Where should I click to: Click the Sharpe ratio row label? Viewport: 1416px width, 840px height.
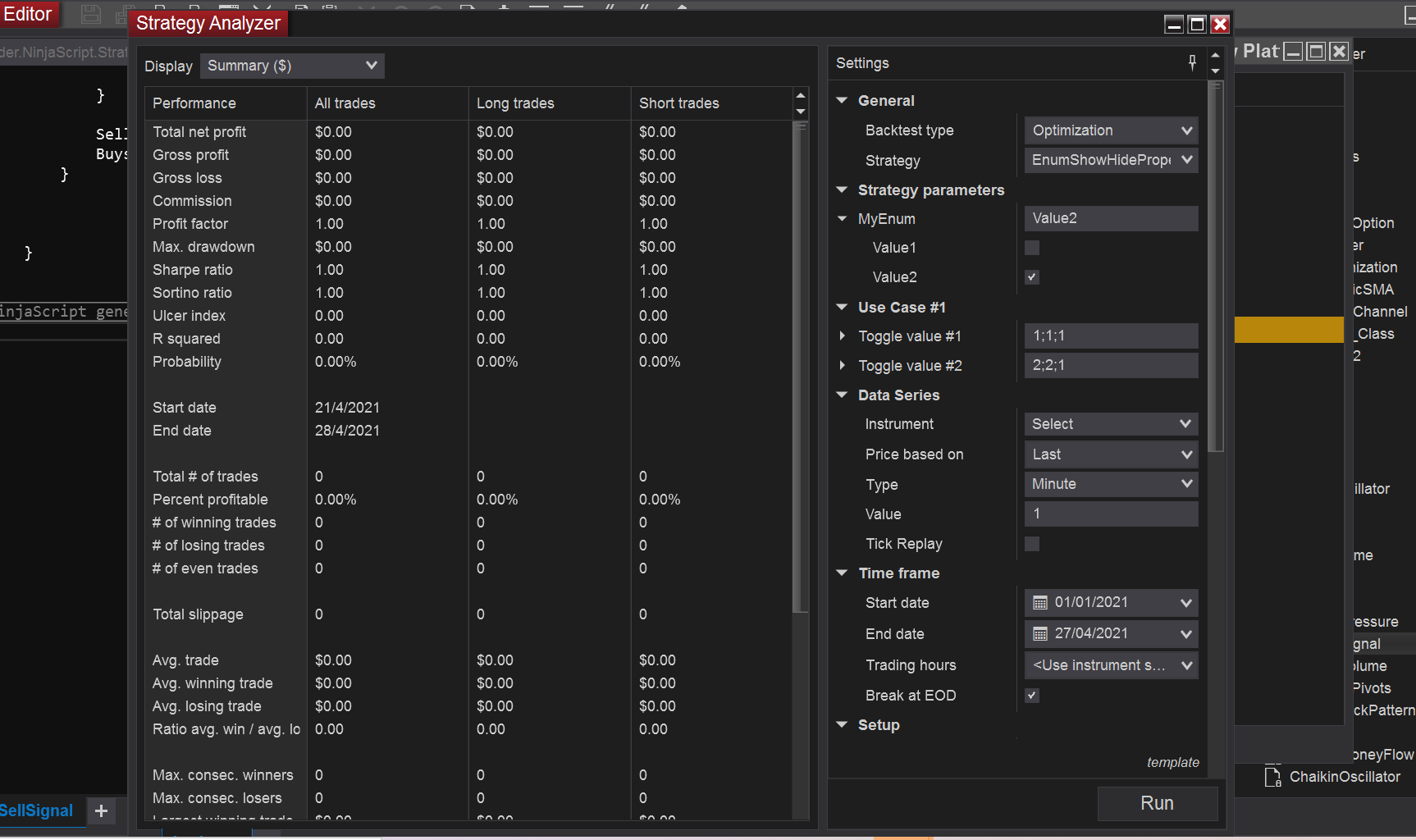[193, 270]
